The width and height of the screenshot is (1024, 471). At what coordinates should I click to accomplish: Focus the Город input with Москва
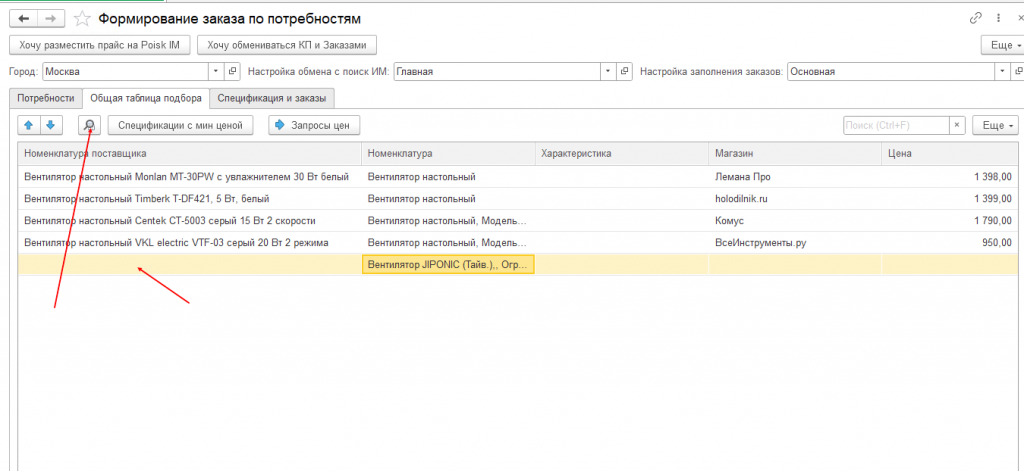click(125, 71)
